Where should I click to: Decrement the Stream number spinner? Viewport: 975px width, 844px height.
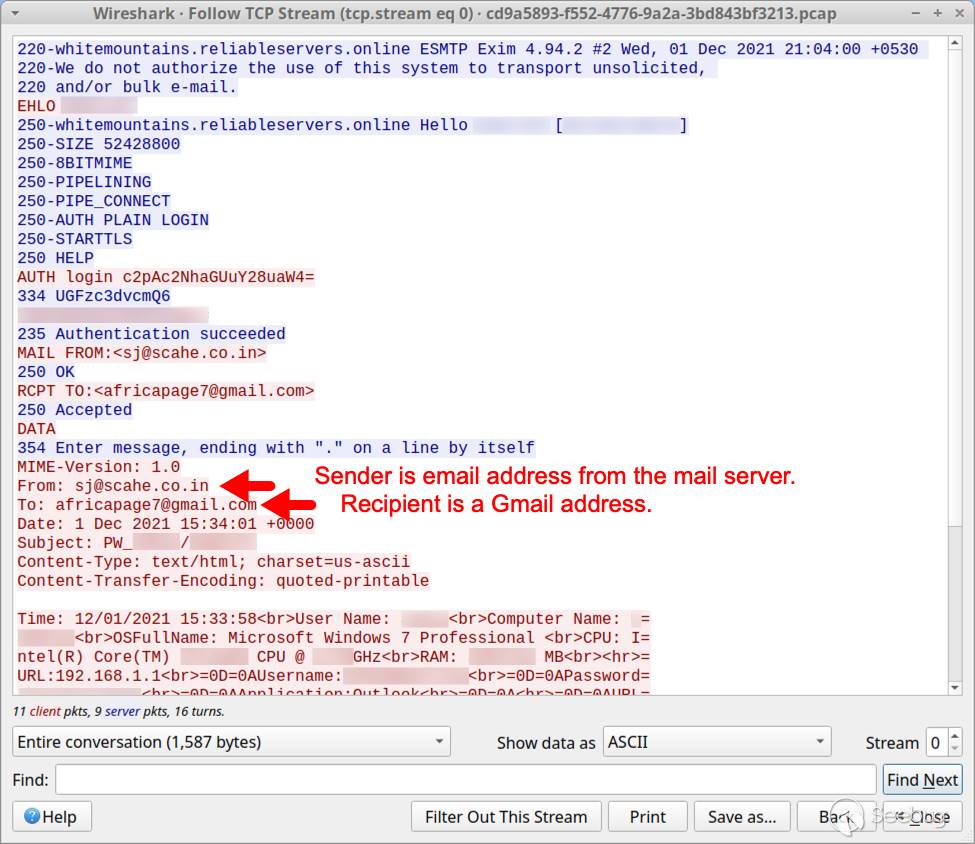pos(955,748)
